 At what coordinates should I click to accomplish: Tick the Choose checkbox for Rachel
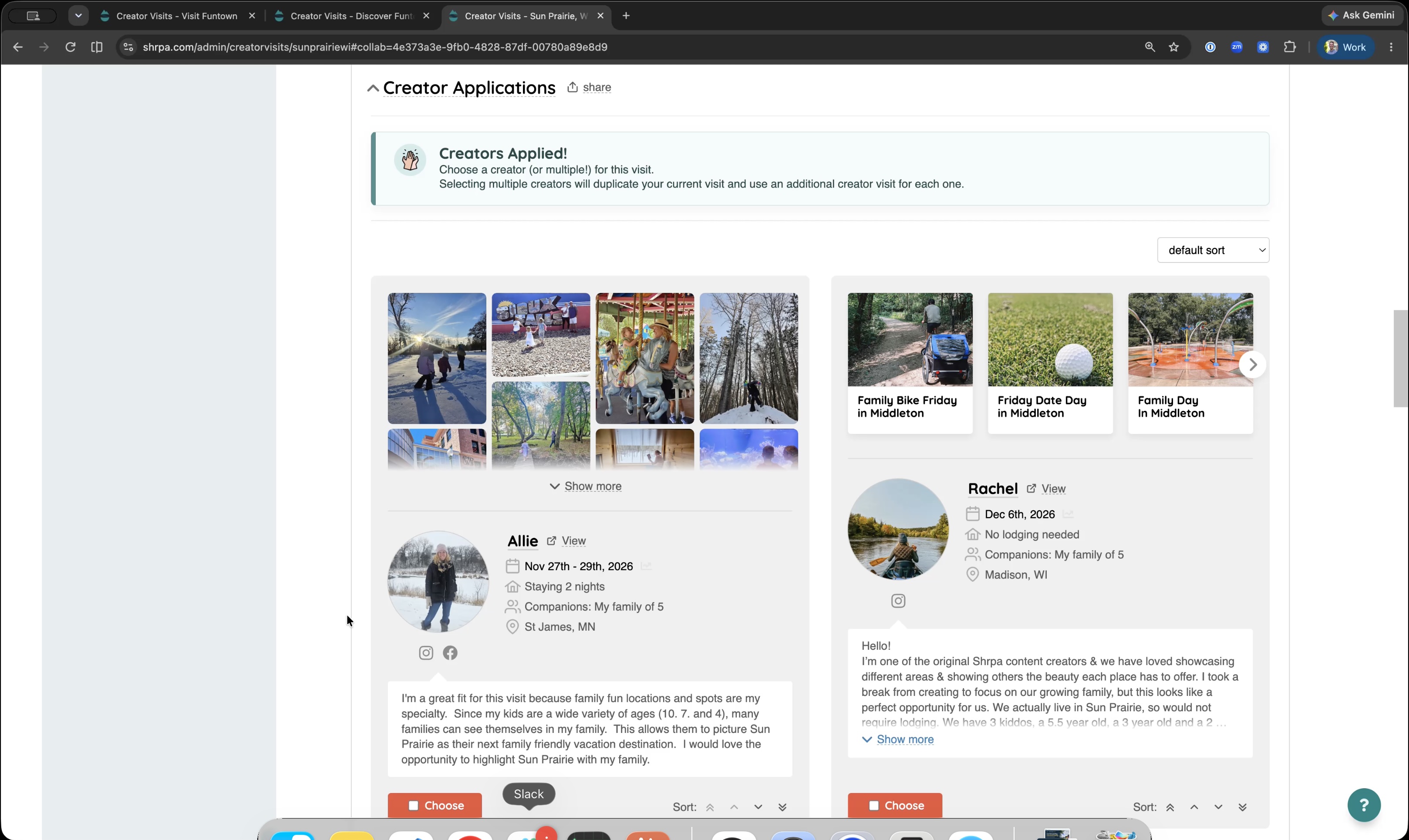(873, 806)
